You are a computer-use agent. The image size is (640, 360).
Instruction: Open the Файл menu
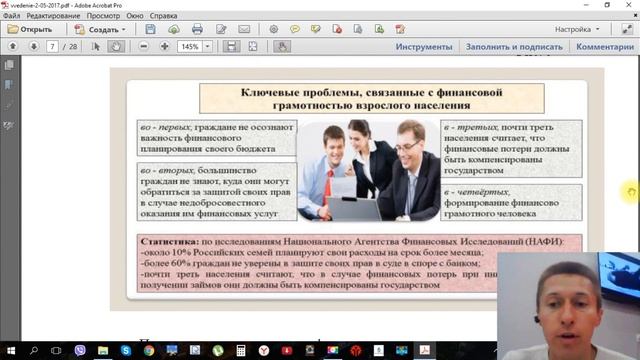coord(12,16)
